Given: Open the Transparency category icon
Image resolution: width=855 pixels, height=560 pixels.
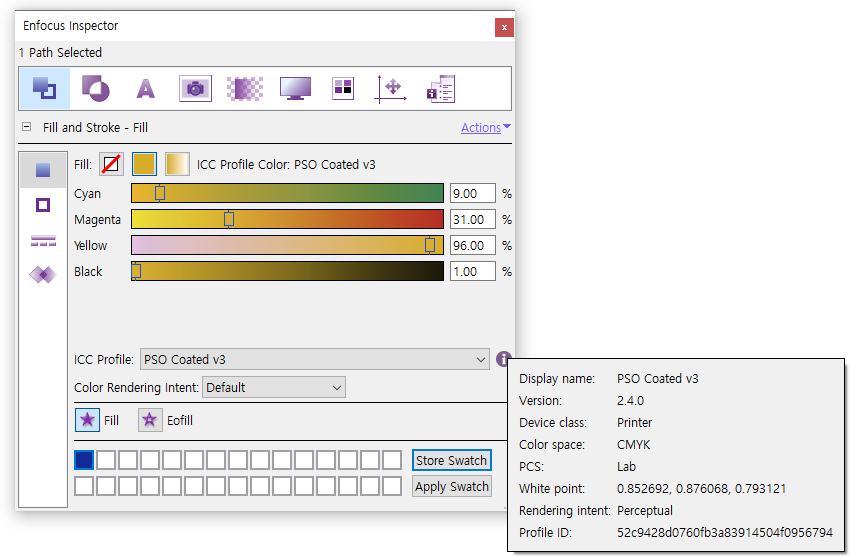Looking at the screenshot, I should pos(96,88).
